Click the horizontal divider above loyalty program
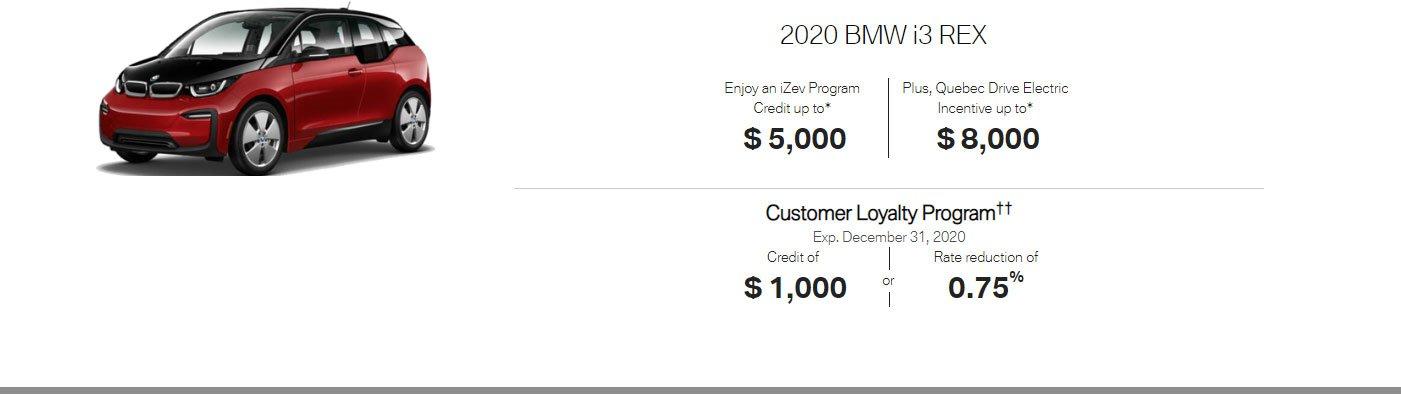Screen dimensions: 1401x394 click(888, 188)
